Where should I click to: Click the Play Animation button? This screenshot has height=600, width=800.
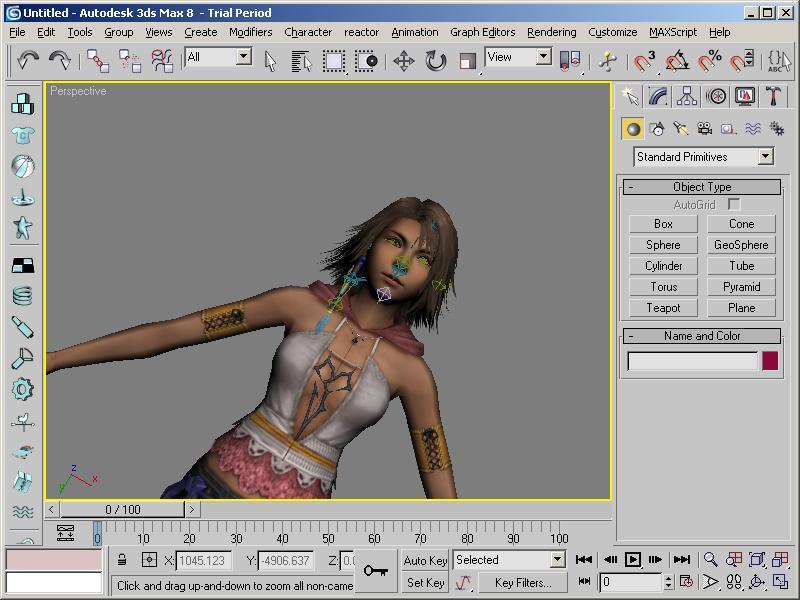pos(633,560)
